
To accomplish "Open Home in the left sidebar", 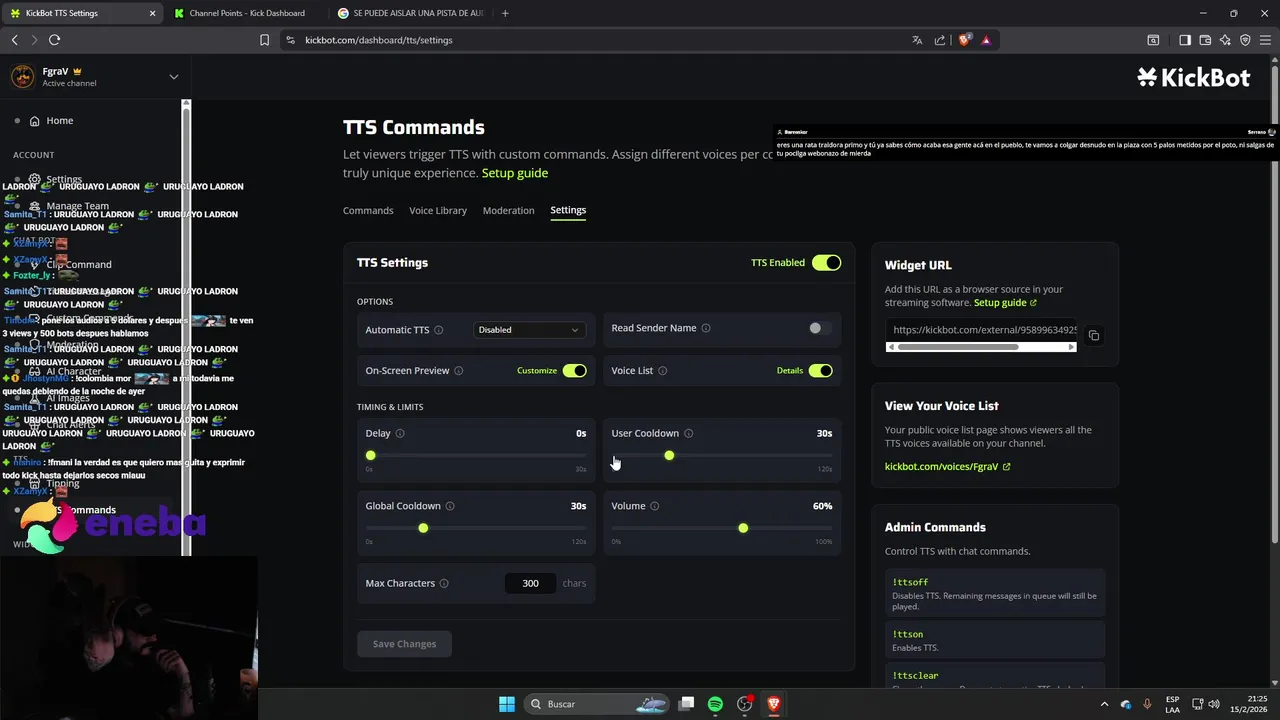I will (x=60, y=121).
